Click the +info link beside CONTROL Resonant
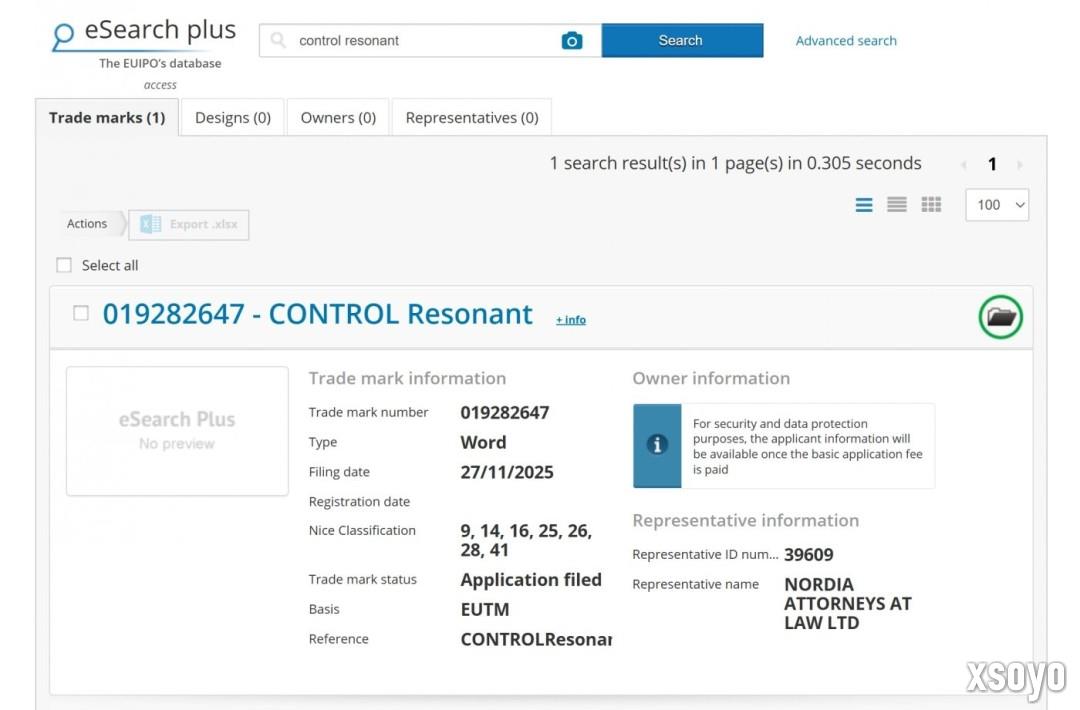 (571, 320)
